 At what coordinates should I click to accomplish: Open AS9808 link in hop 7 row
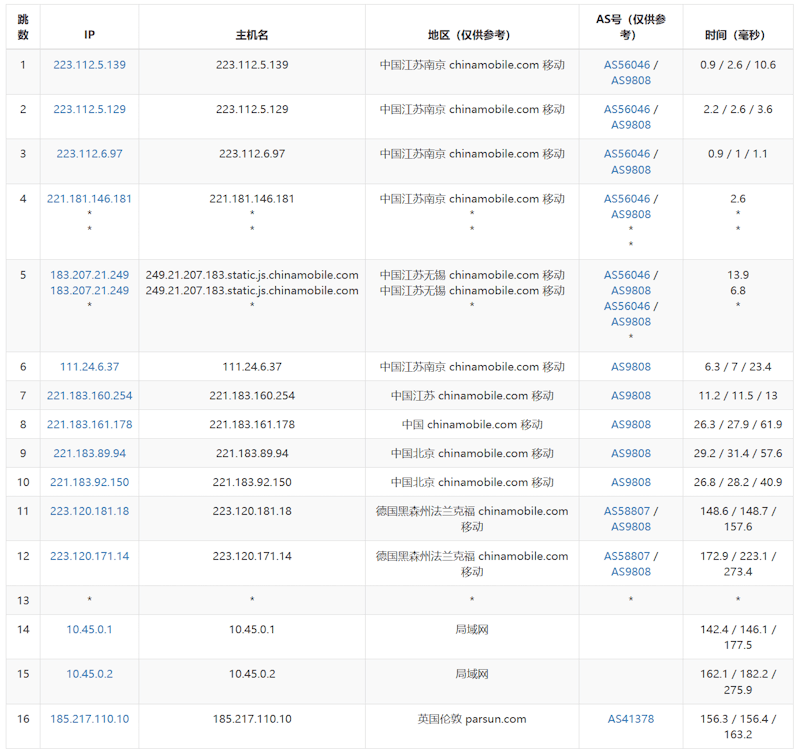(631, 395)
